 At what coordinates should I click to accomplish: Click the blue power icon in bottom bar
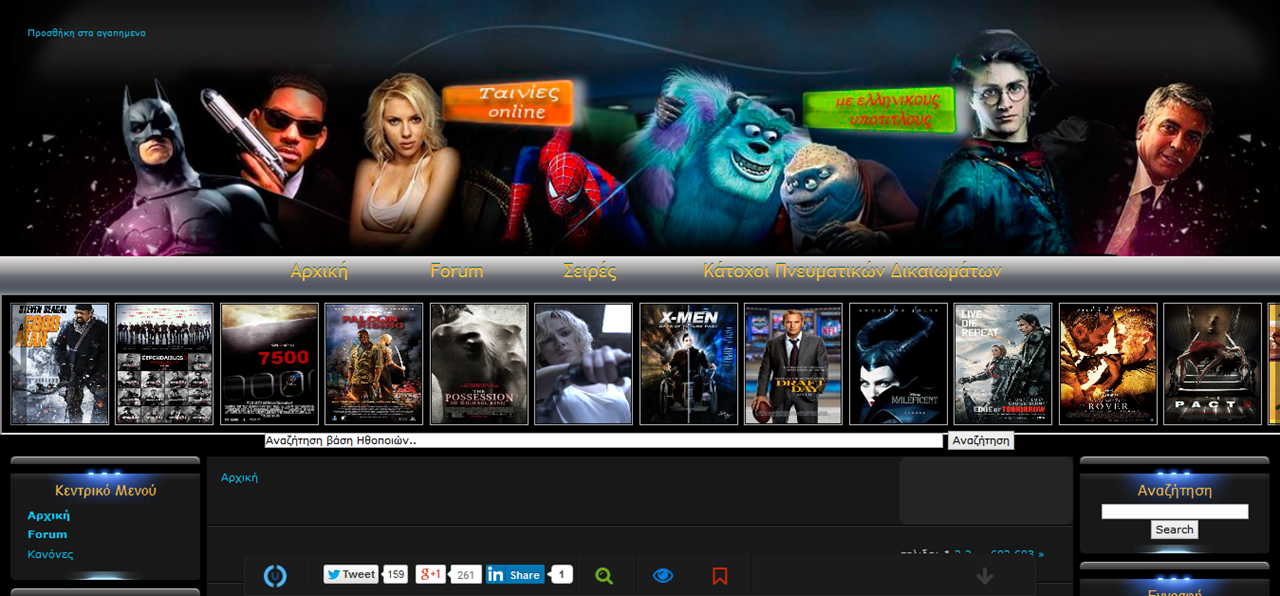point(275,576)
